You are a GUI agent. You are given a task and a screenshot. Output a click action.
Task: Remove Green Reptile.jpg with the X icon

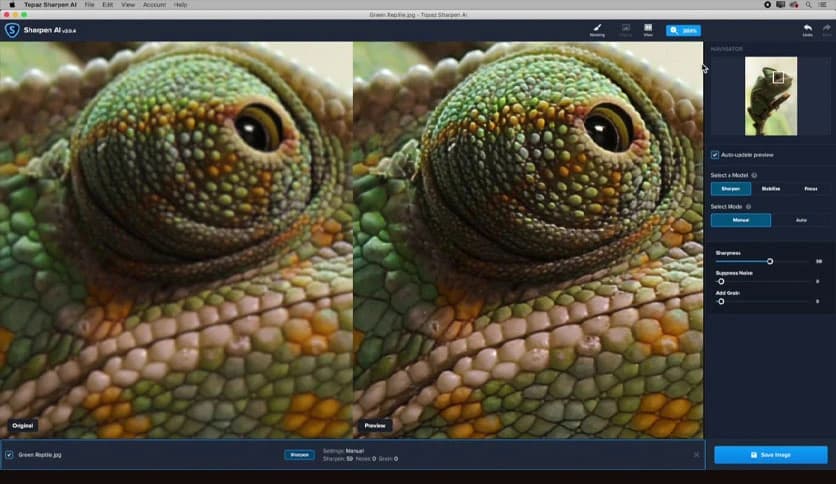696,455
